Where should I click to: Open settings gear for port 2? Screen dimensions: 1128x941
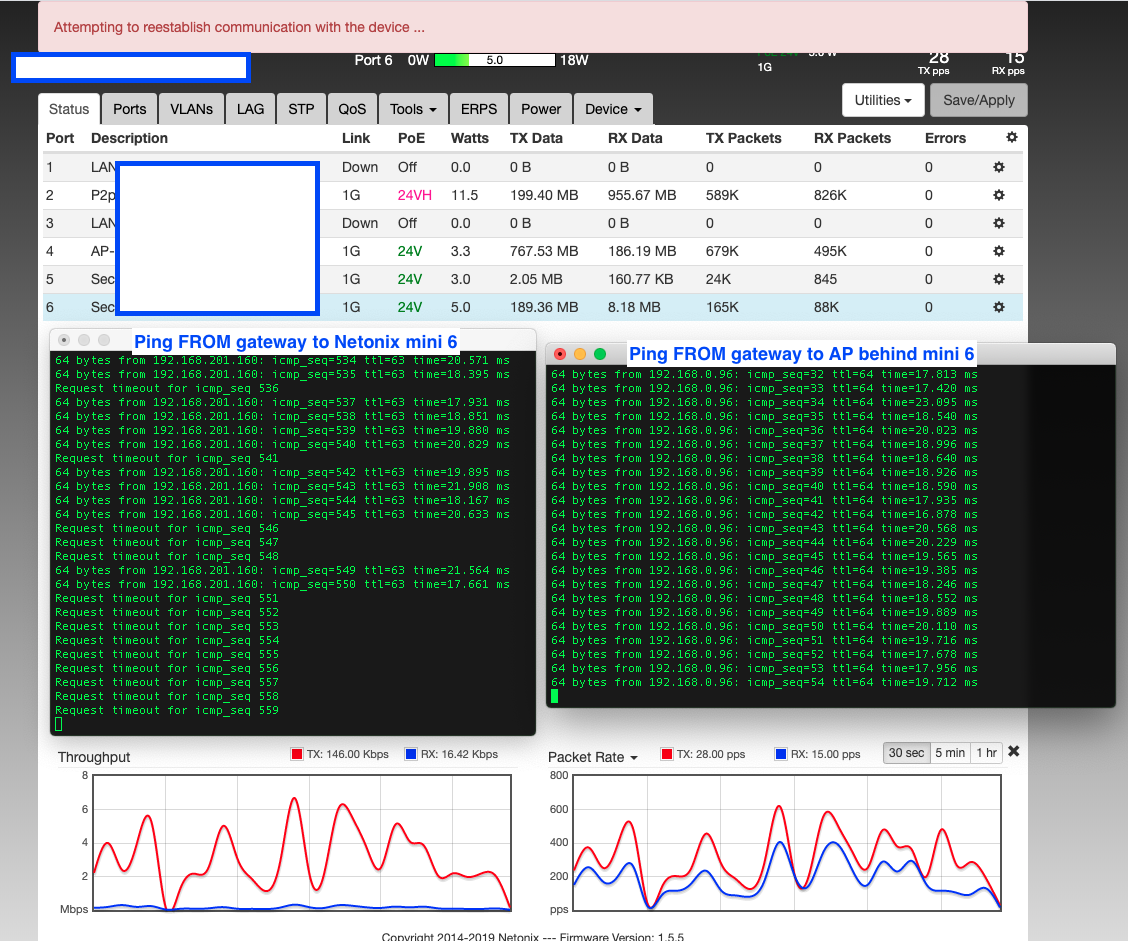pos(998,195)
